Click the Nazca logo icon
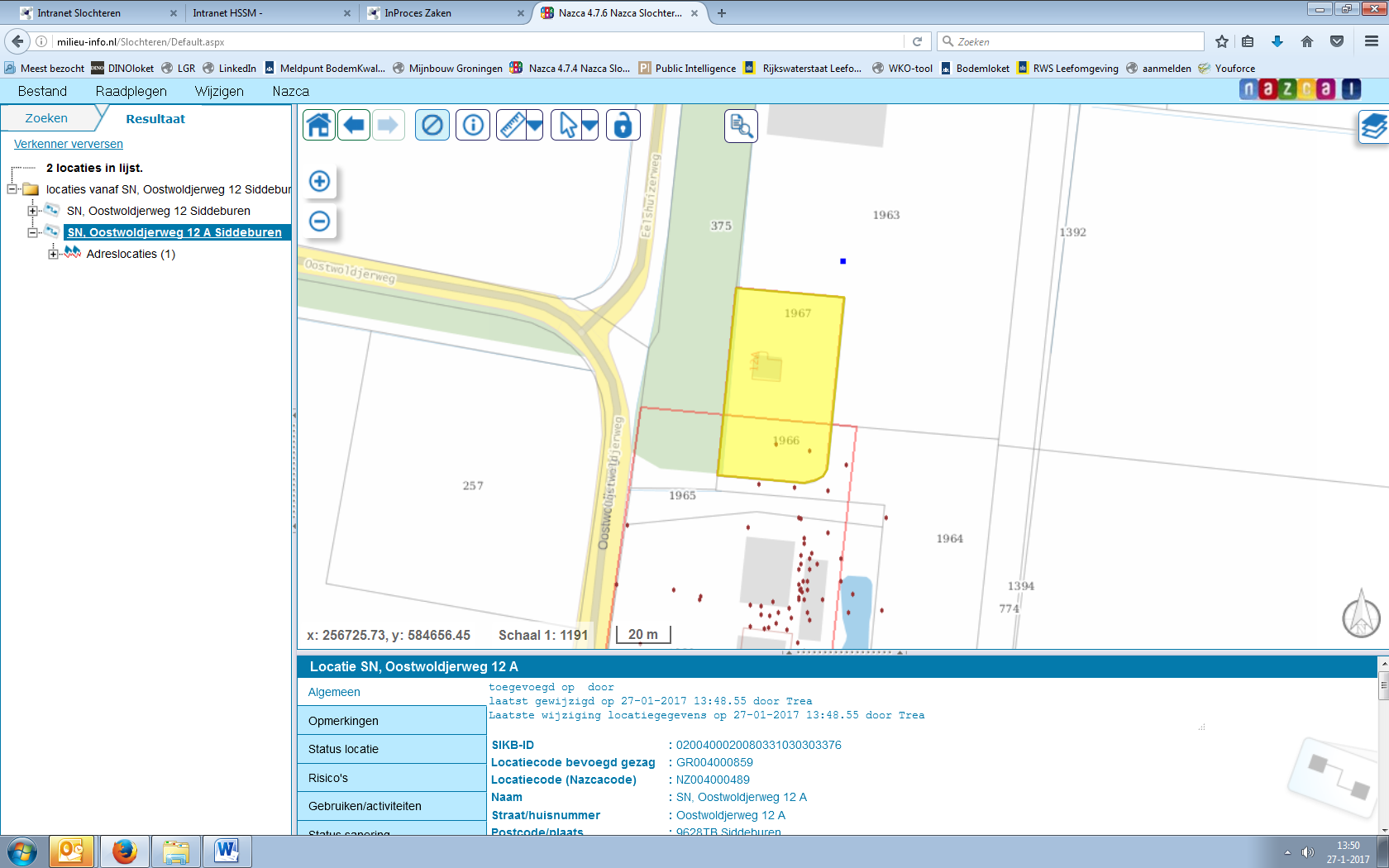Image resolution: width=1389 pixels, height=868 pixels. [1300, 89]
